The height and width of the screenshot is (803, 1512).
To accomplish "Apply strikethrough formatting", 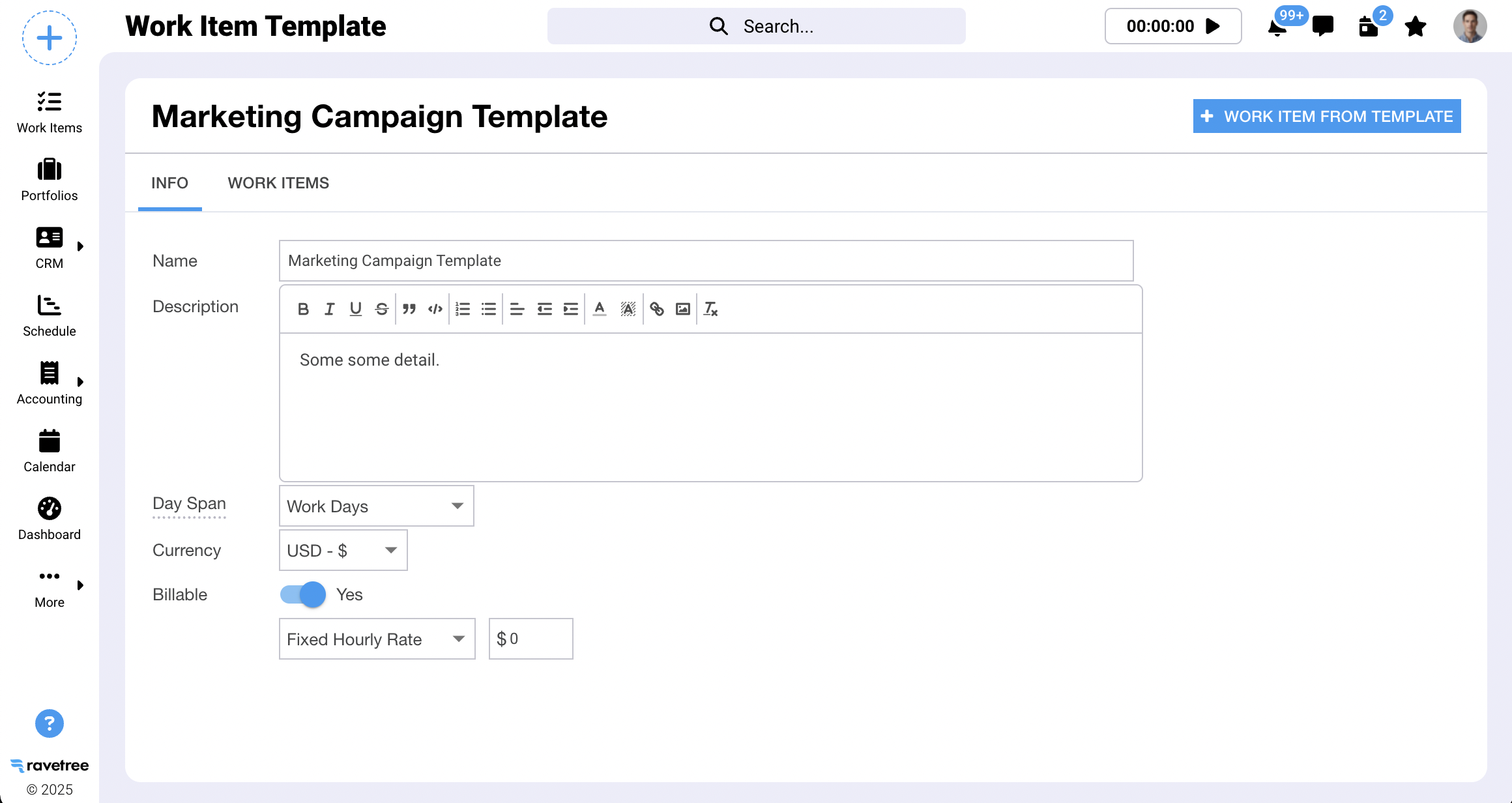I will click(x=382, y=309).
